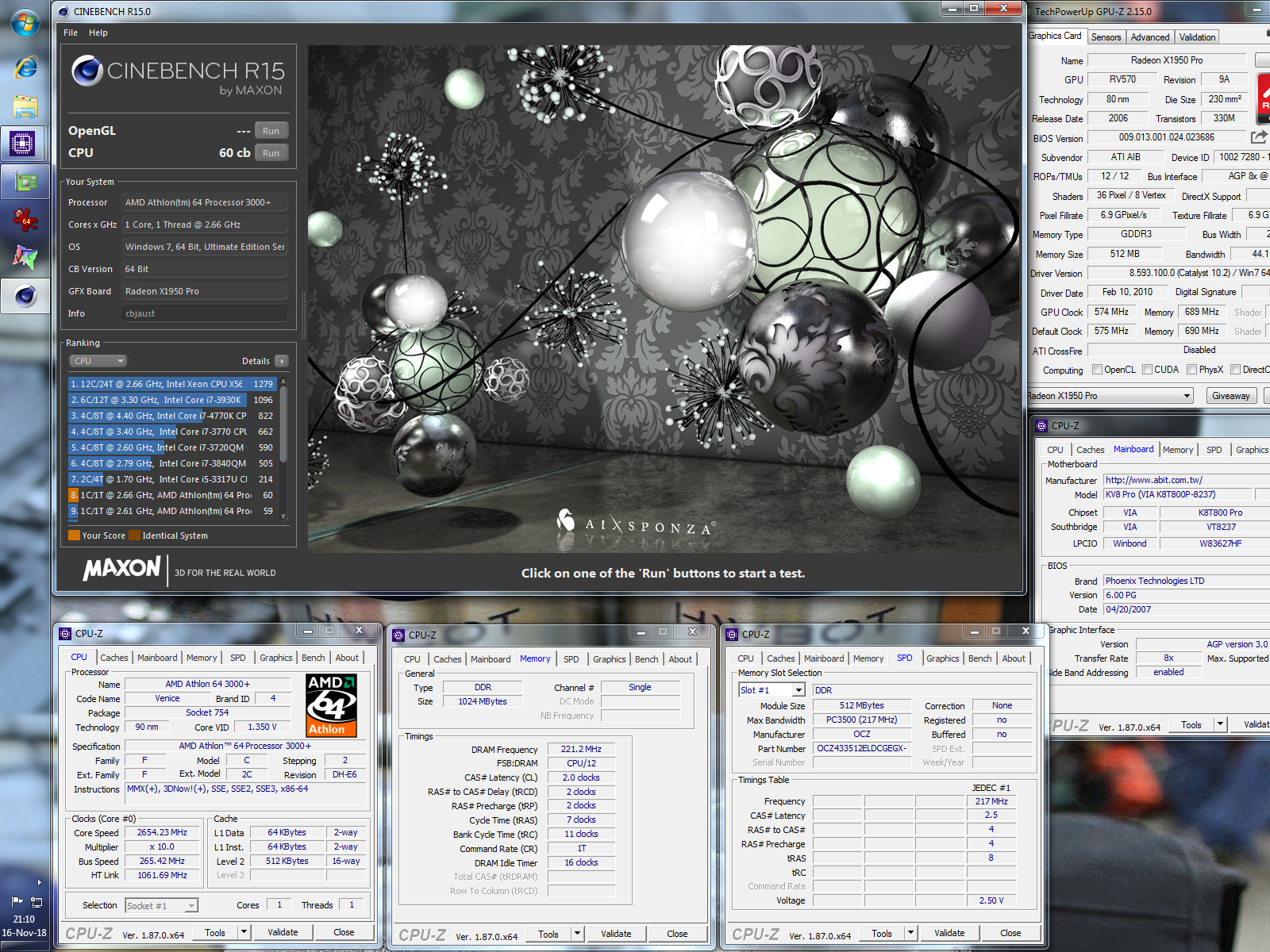Click the MAXON logo
1270x952 pixels.
click(x=122, y=568)
